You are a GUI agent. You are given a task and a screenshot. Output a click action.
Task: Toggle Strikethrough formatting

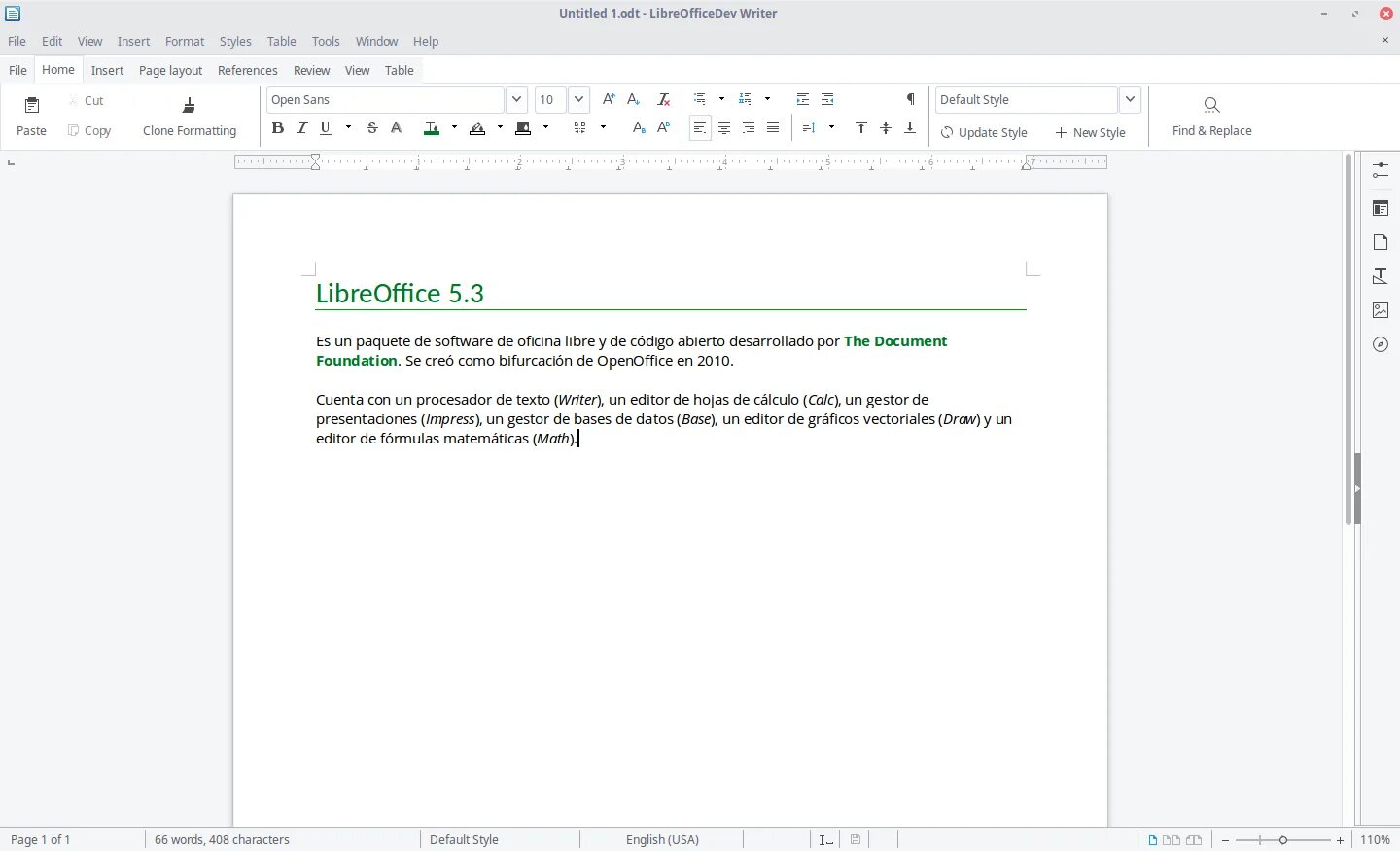(x=372, y=128)
